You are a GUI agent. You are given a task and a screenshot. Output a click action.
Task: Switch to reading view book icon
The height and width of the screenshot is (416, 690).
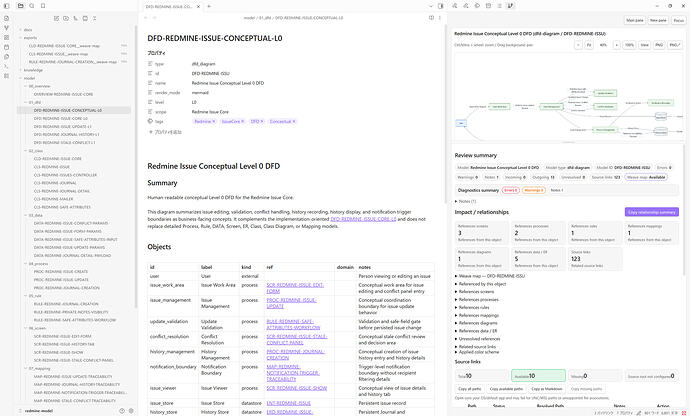pyautogui.click(x=431, y=18)
